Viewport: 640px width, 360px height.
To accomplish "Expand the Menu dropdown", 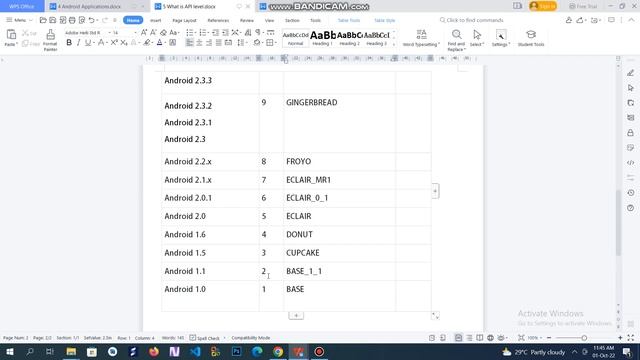I will (19, 20).
